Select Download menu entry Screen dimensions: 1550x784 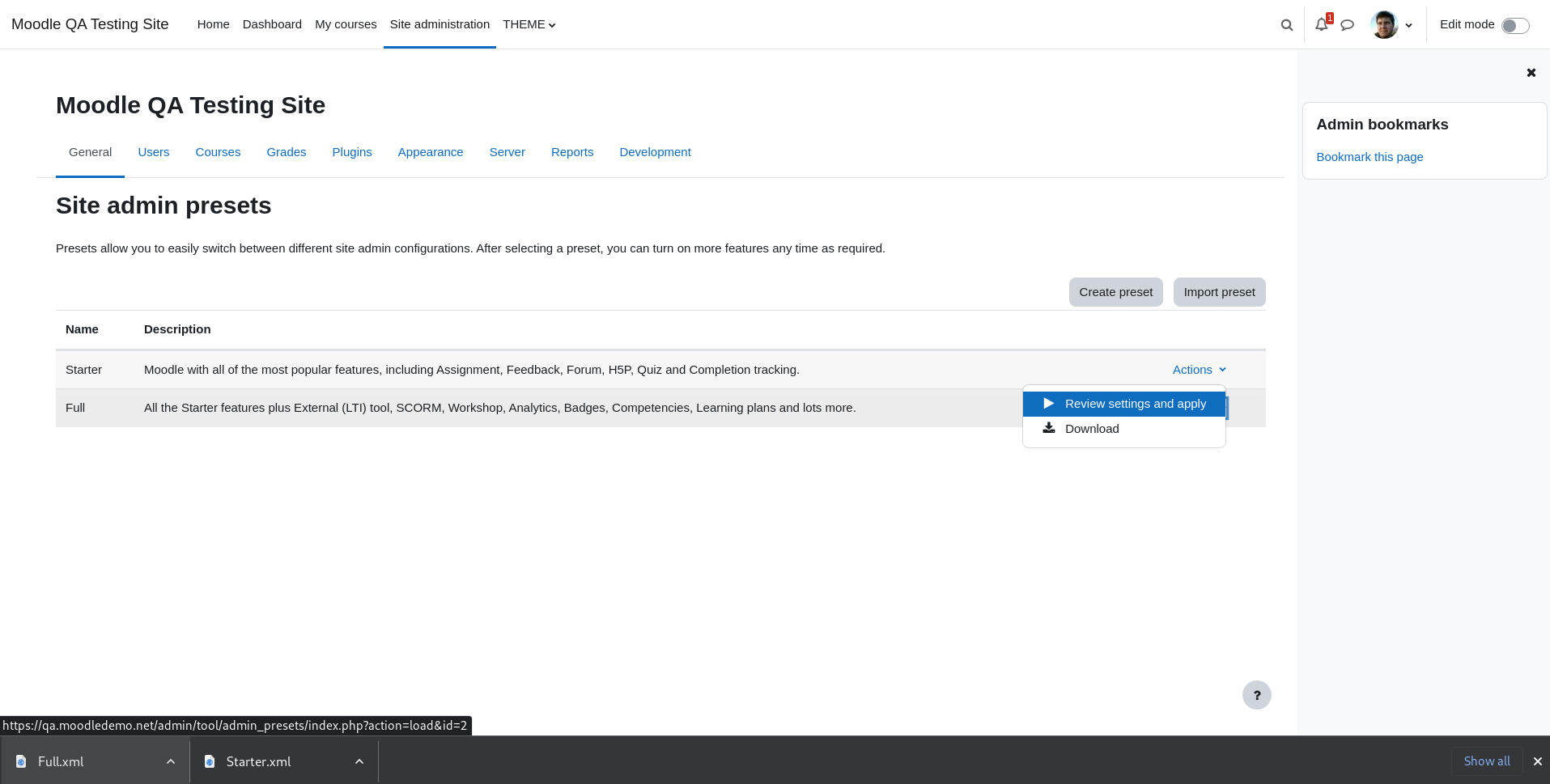coord(1124,429)
